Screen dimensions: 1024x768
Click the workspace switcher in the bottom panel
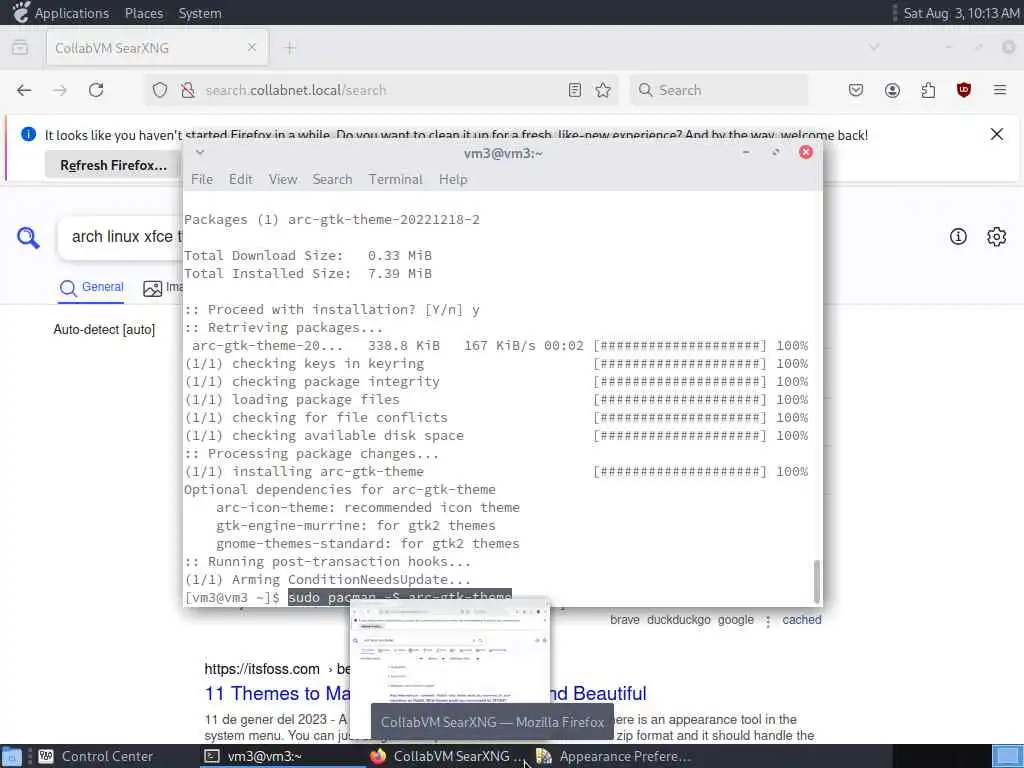(x=1006, y=757)
